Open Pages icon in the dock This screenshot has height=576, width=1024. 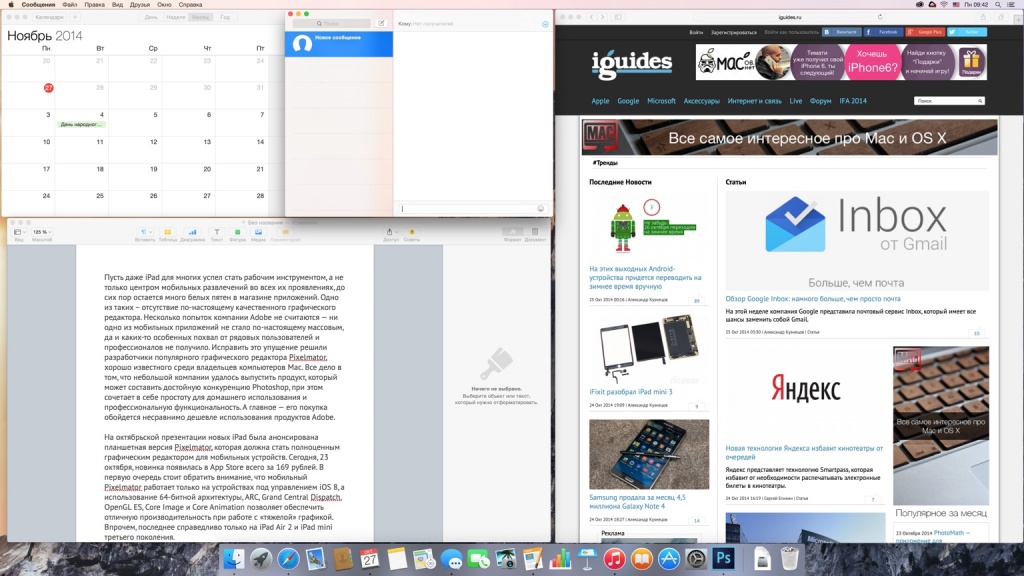(x=533, y=559)
